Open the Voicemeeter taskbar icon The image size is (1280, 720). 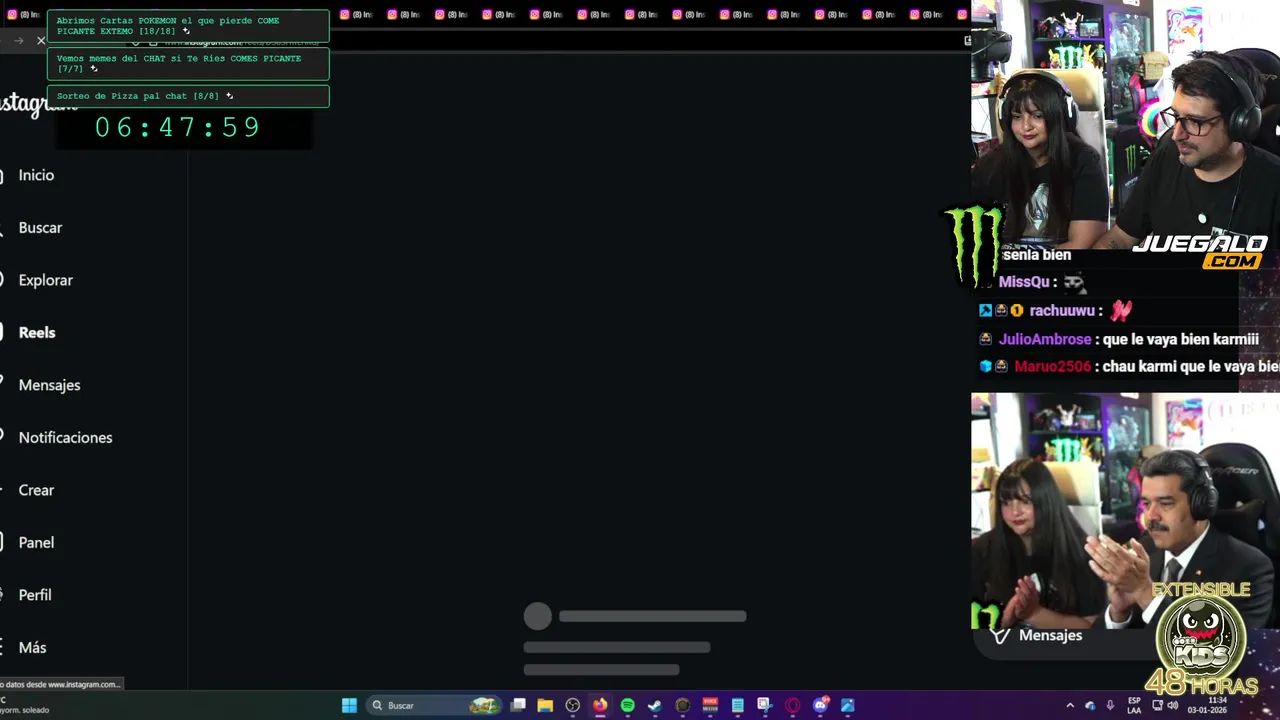(710, 705)
